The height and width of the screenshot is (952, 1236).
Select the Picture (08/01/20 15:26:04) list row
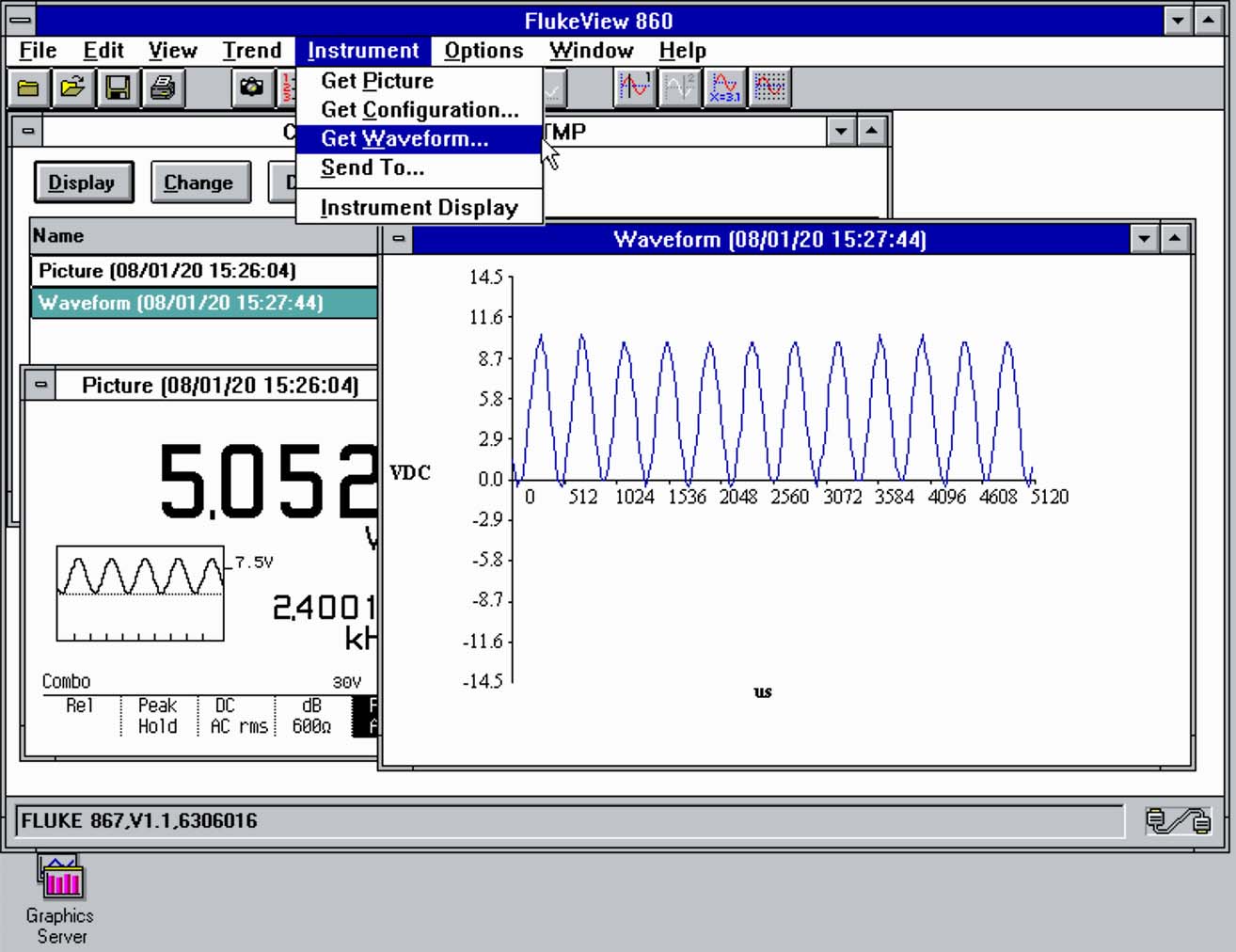pyautogui.click(x=205, y=271)
